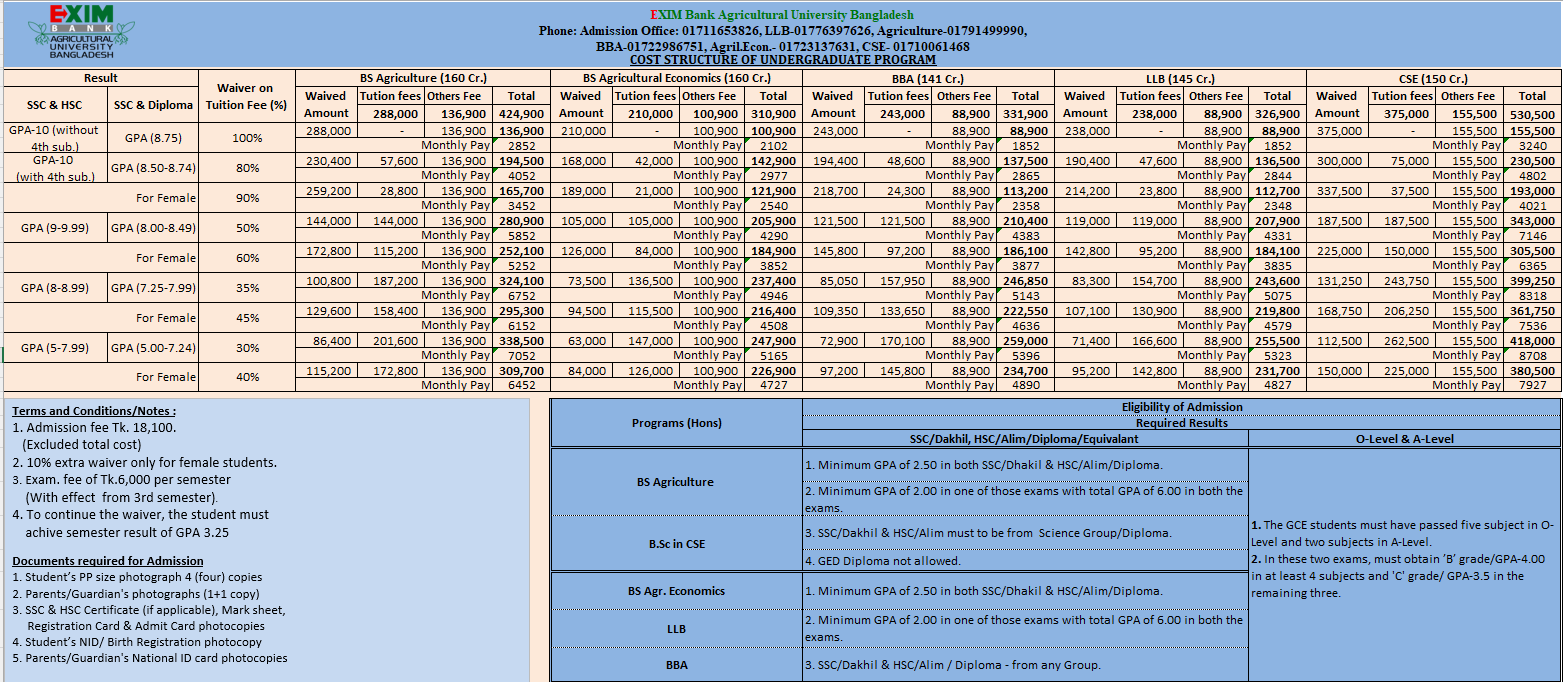Select the 'GPA (7.25-7.99)' cell
Screen dimensions: 1563x682
point(152,288)
